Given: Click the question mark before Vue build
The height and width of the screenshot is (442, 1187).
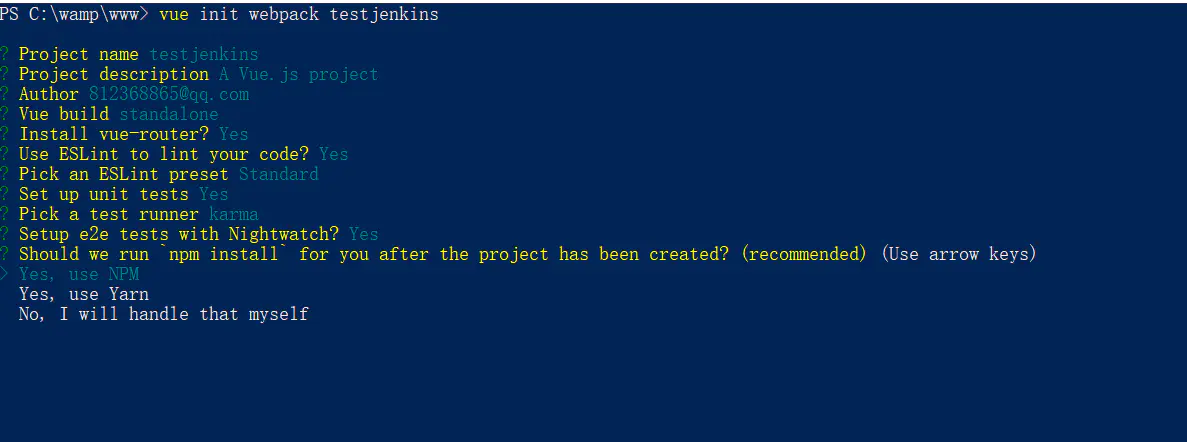Looking at the screenshot, I should pos(4,114).
